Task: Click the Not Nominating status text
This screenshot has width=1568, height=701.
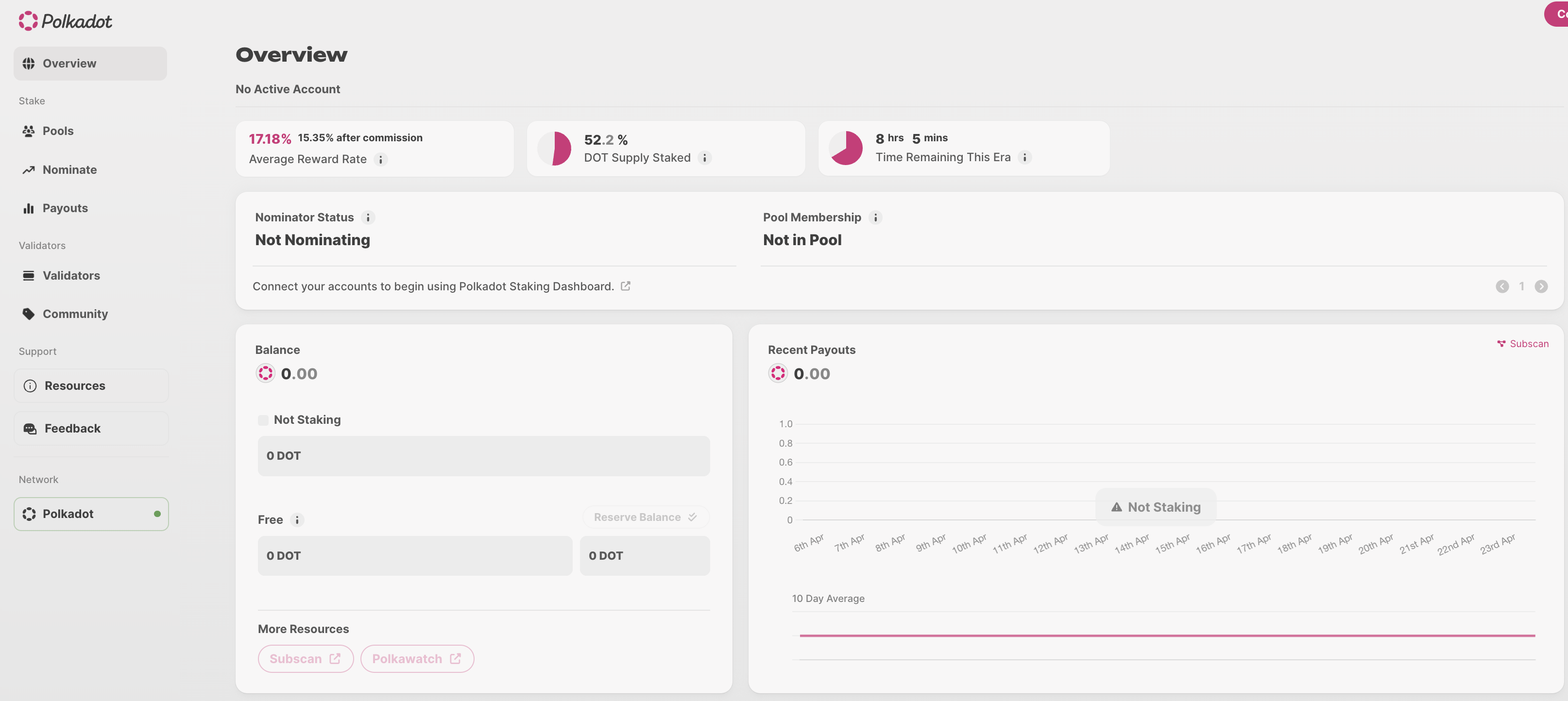Action: coord(312,240)
